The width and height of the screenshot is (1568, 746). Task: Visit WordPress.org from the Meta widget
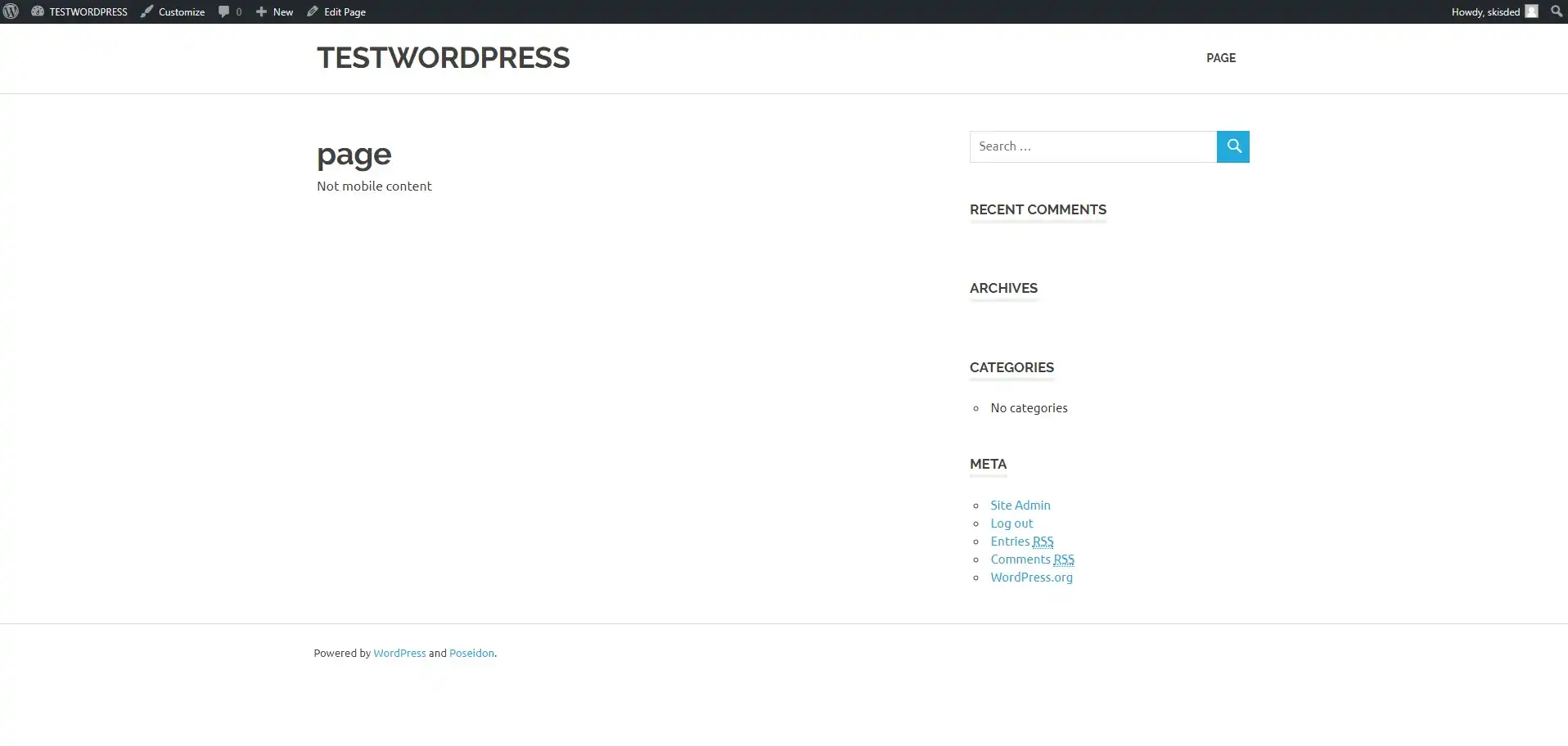1031,577
